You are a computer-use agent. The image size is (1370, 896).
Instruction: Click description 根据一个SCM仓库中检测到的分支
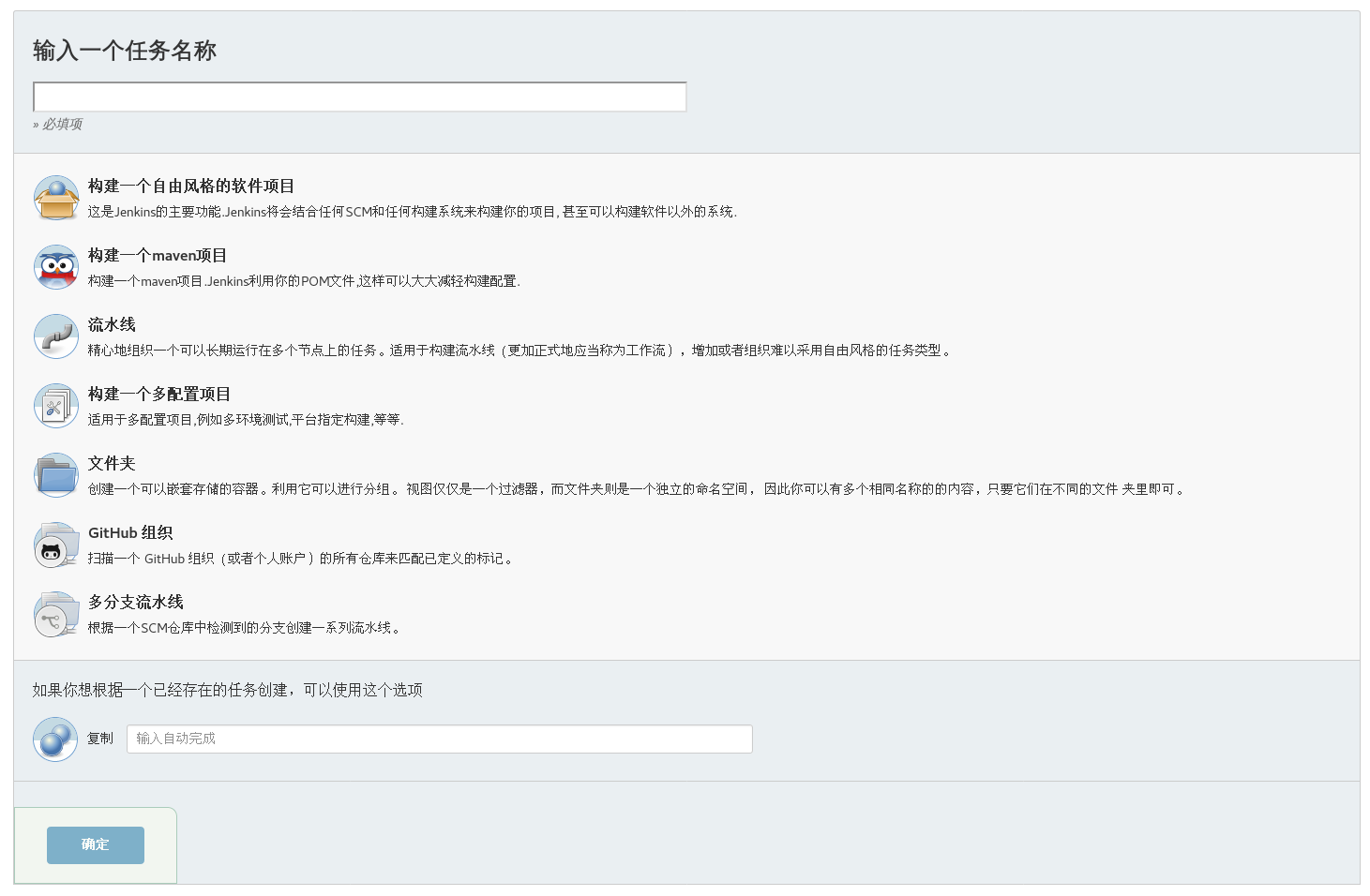pos(246,628)
